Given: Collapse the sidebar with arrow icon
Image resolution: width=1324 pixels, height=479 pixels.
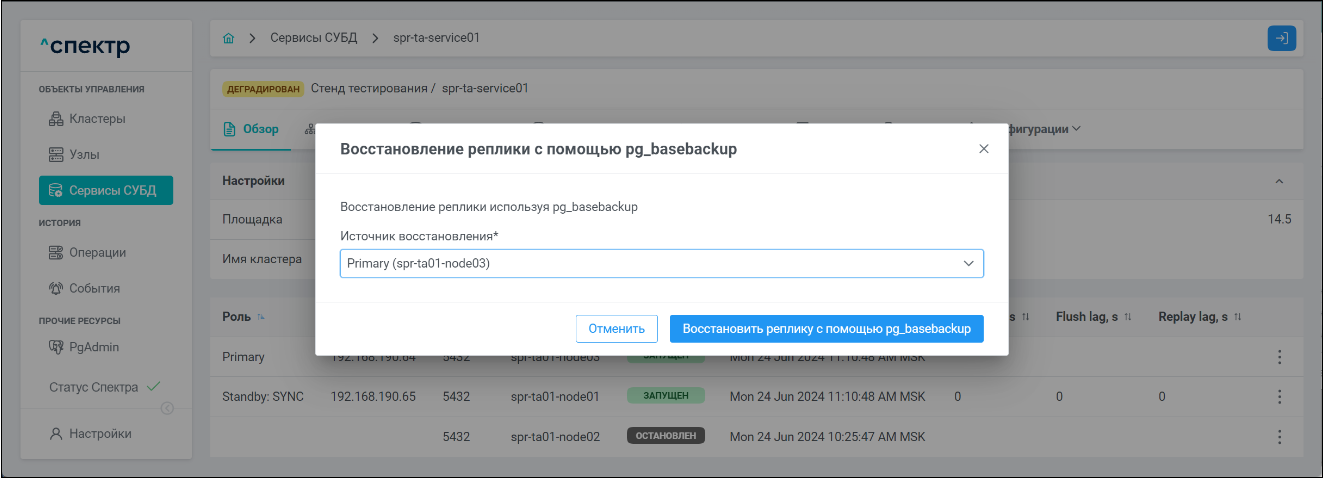Looking at the screenshot, I should click(x=167, y=408).
